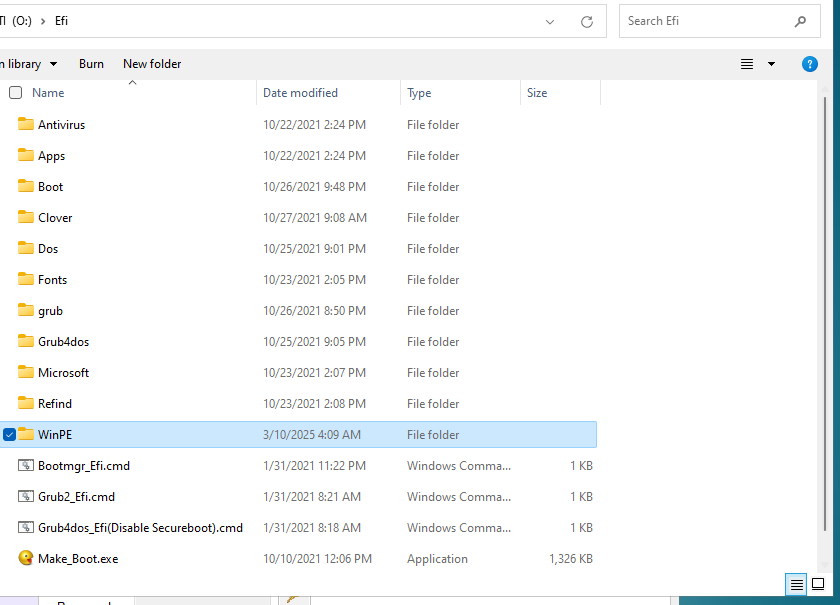Select the Dos folder name
Viewport: 840px width, 605px height.
[x=48, y=249]
